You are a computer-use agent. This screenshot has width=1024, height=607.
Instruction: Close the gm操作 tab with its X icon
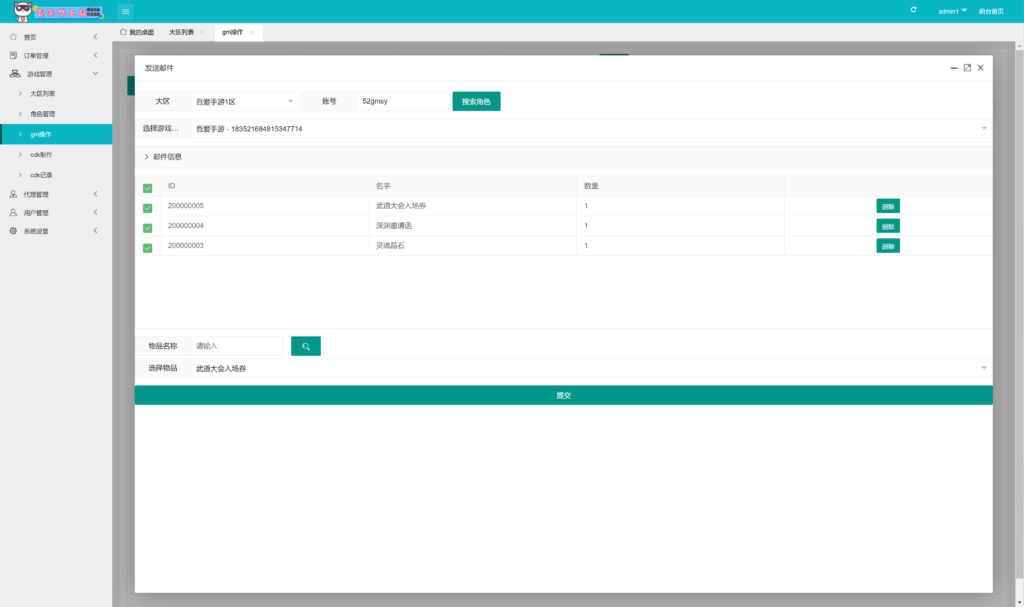pos(252,32)
